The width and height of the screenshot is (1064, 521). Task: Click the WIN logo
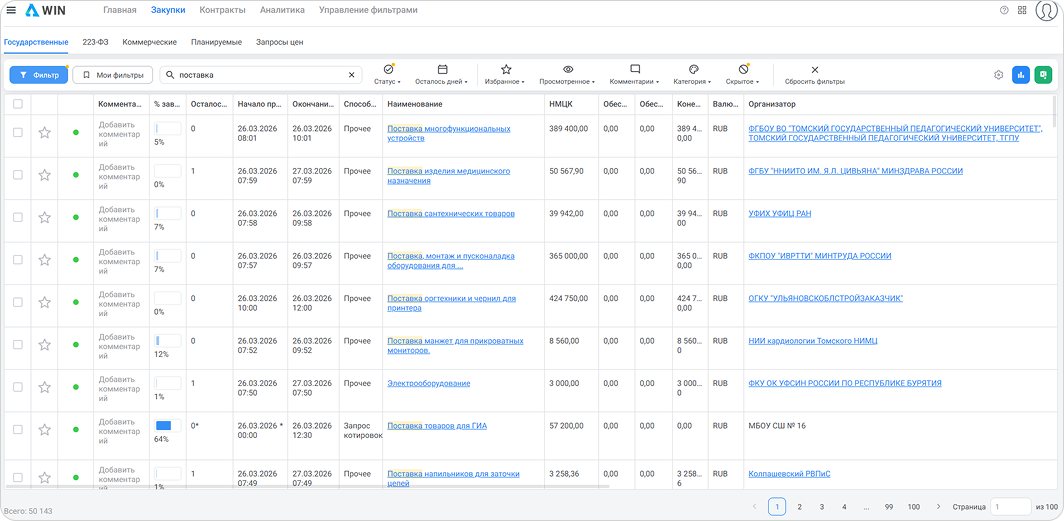pos(45,10)
